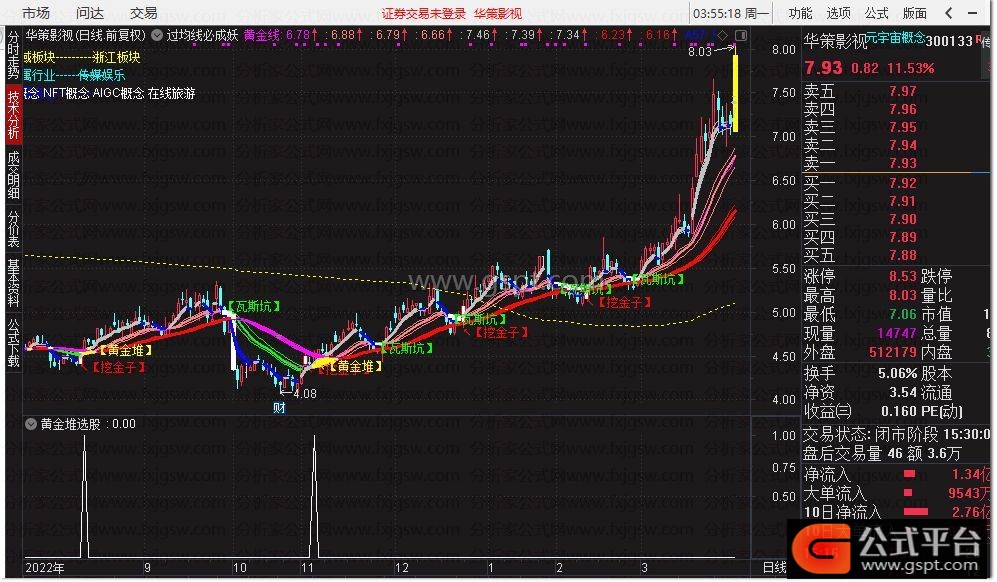Click the 挖金子 marker near February-March

624,302
